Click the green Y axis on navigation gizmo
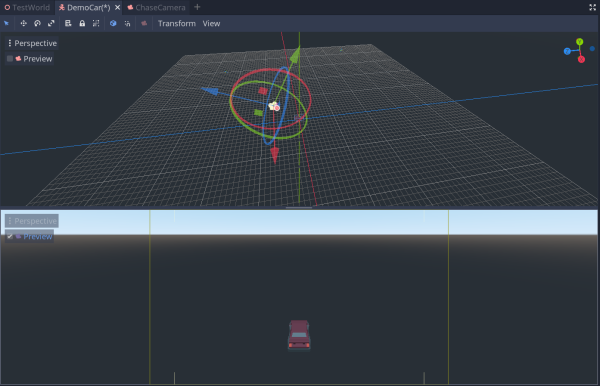The height and width of the screenshot is (386, 600). click(579, 41)
